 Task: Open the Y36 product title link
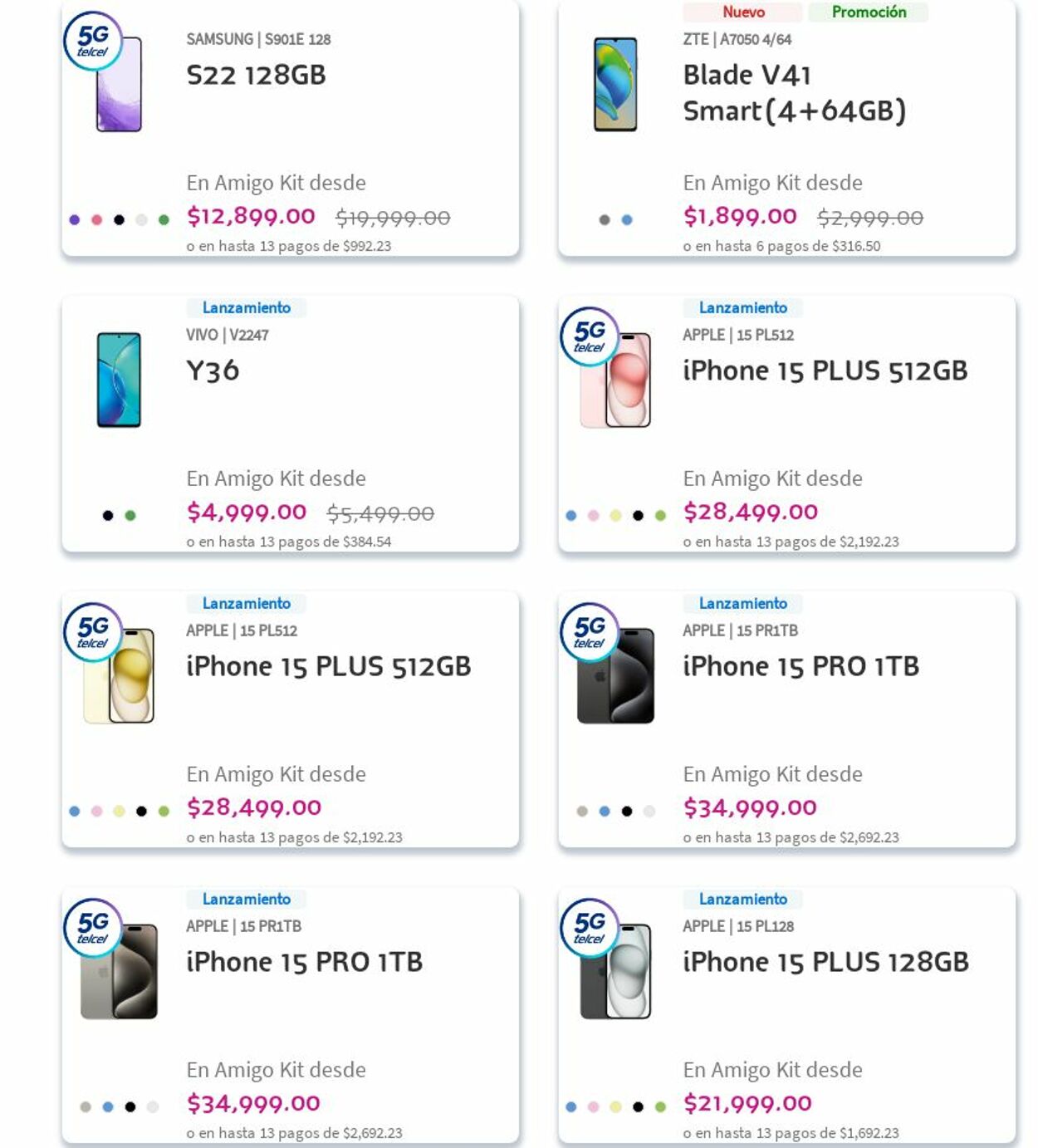[x=213, y=370]
